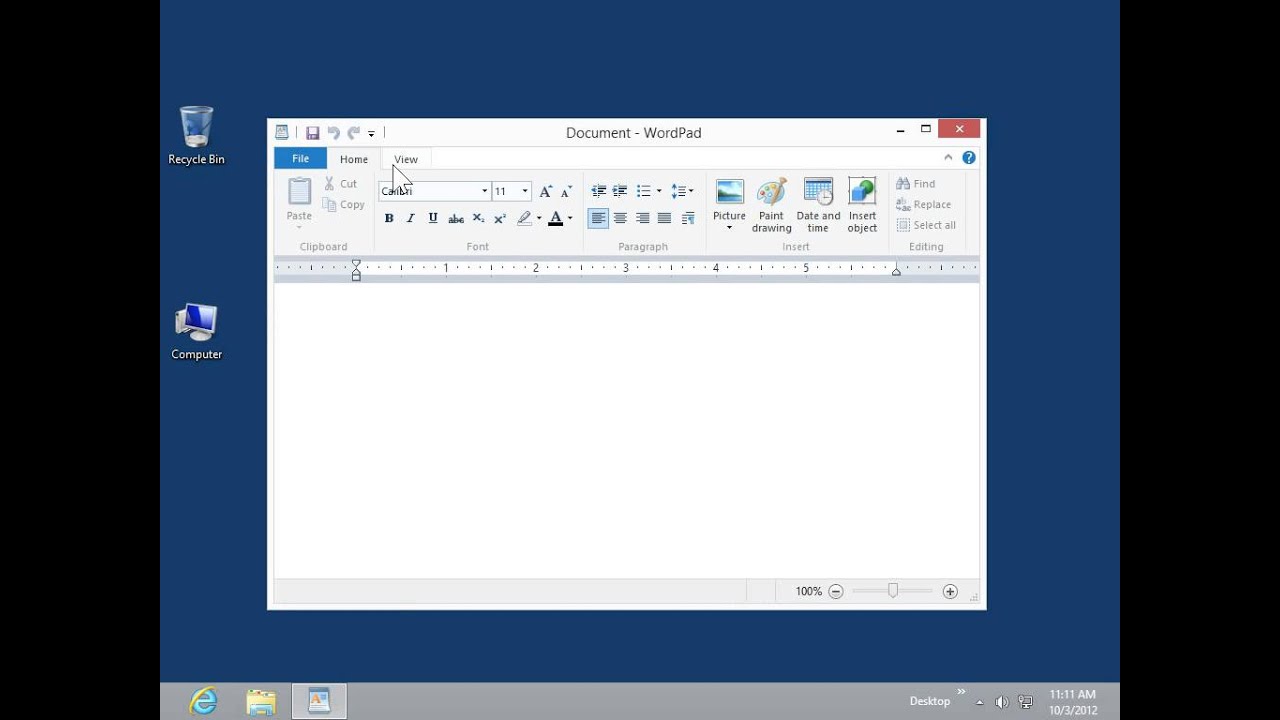Click the 100% zoom level text

(x=808, y=592)
